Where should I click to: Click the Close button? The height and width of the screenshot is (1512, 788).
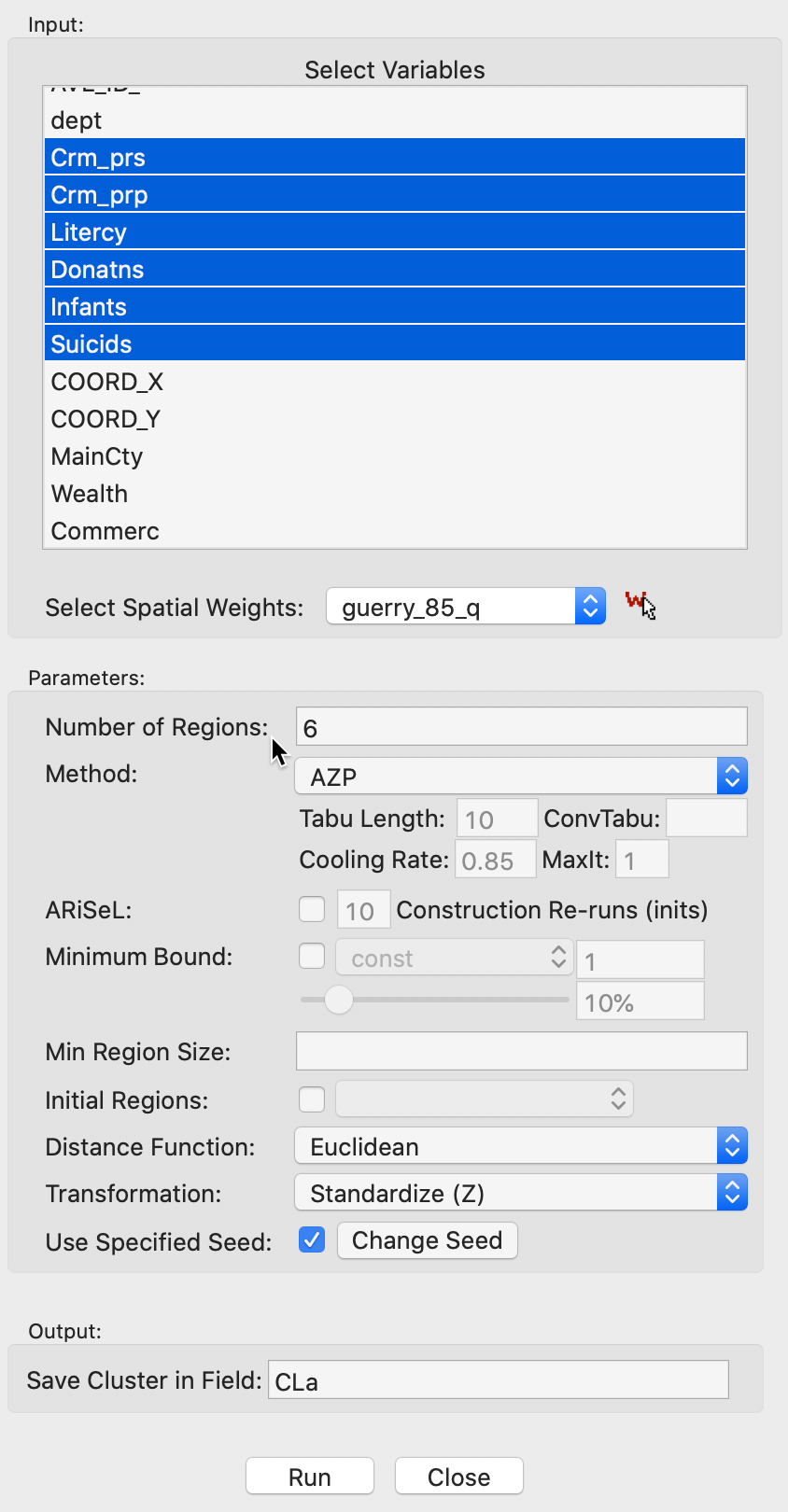pos(458,1477)
